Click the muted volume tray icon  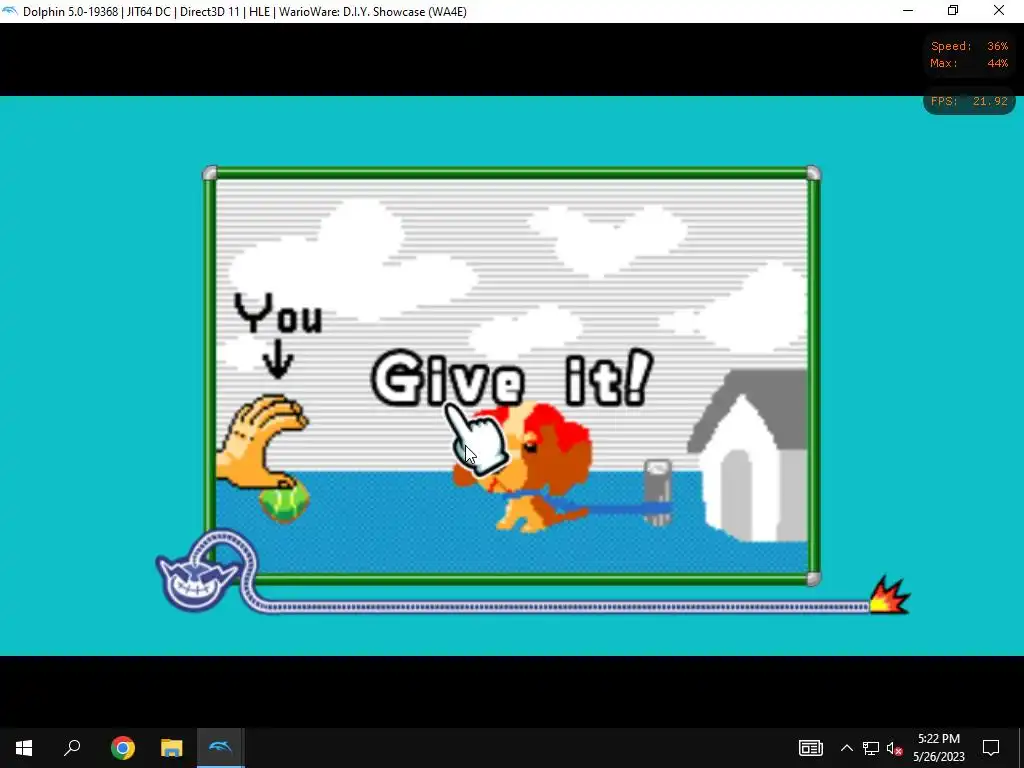click(x=894, y=748)
